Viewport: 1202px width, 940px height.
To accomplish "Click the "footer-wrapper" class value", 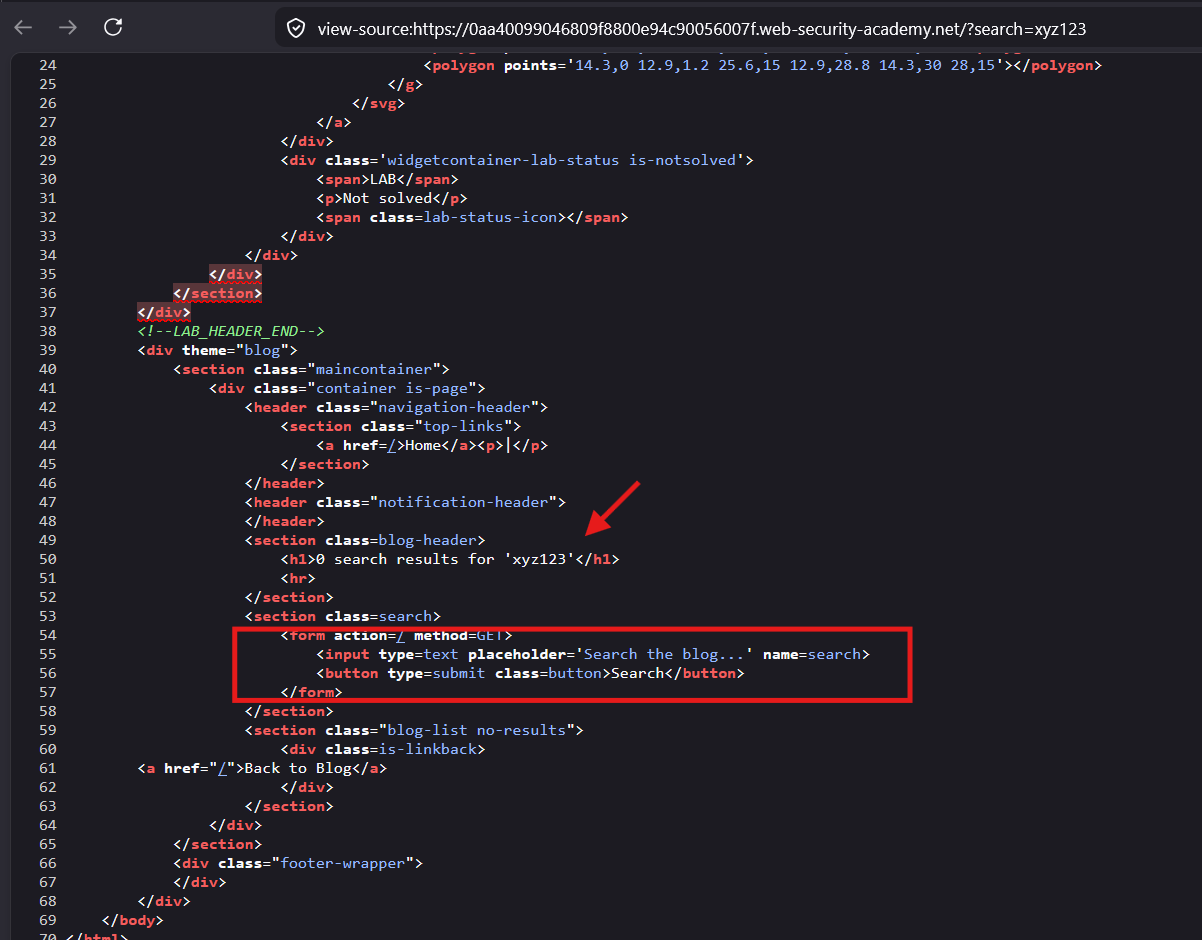I will point(343,863).
